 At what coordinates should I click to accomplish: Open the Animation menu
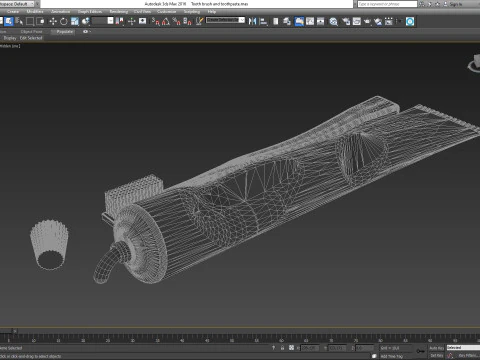(61, 12)
